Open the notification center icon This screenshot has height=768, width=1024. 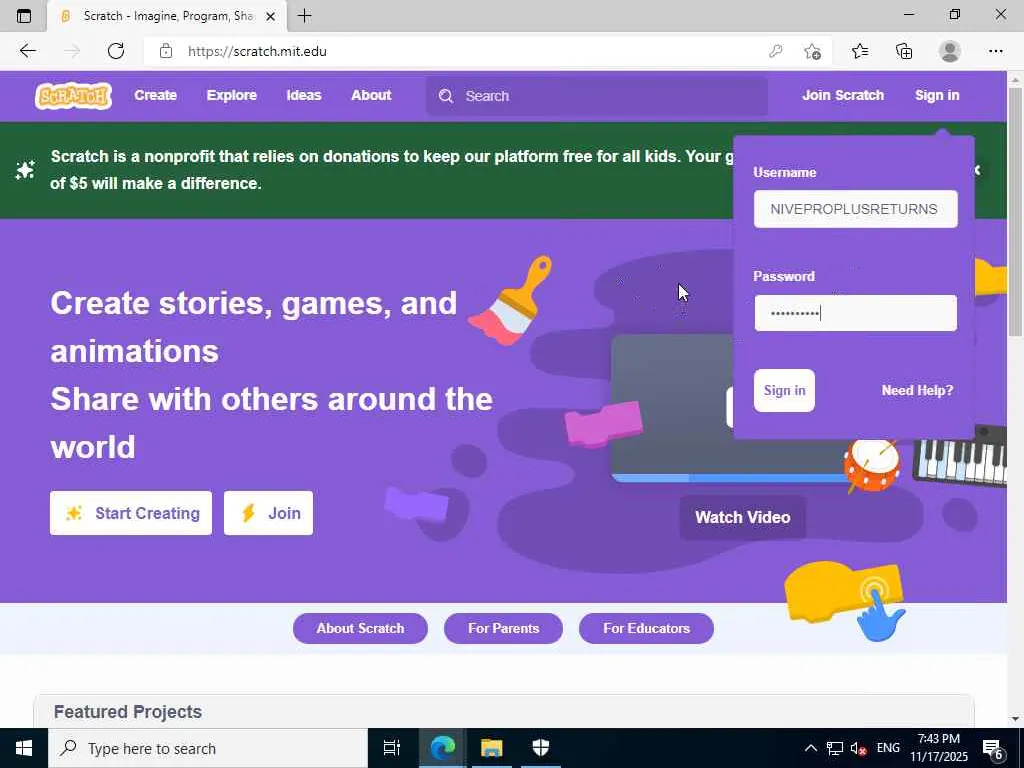click(x=993, y=748)
